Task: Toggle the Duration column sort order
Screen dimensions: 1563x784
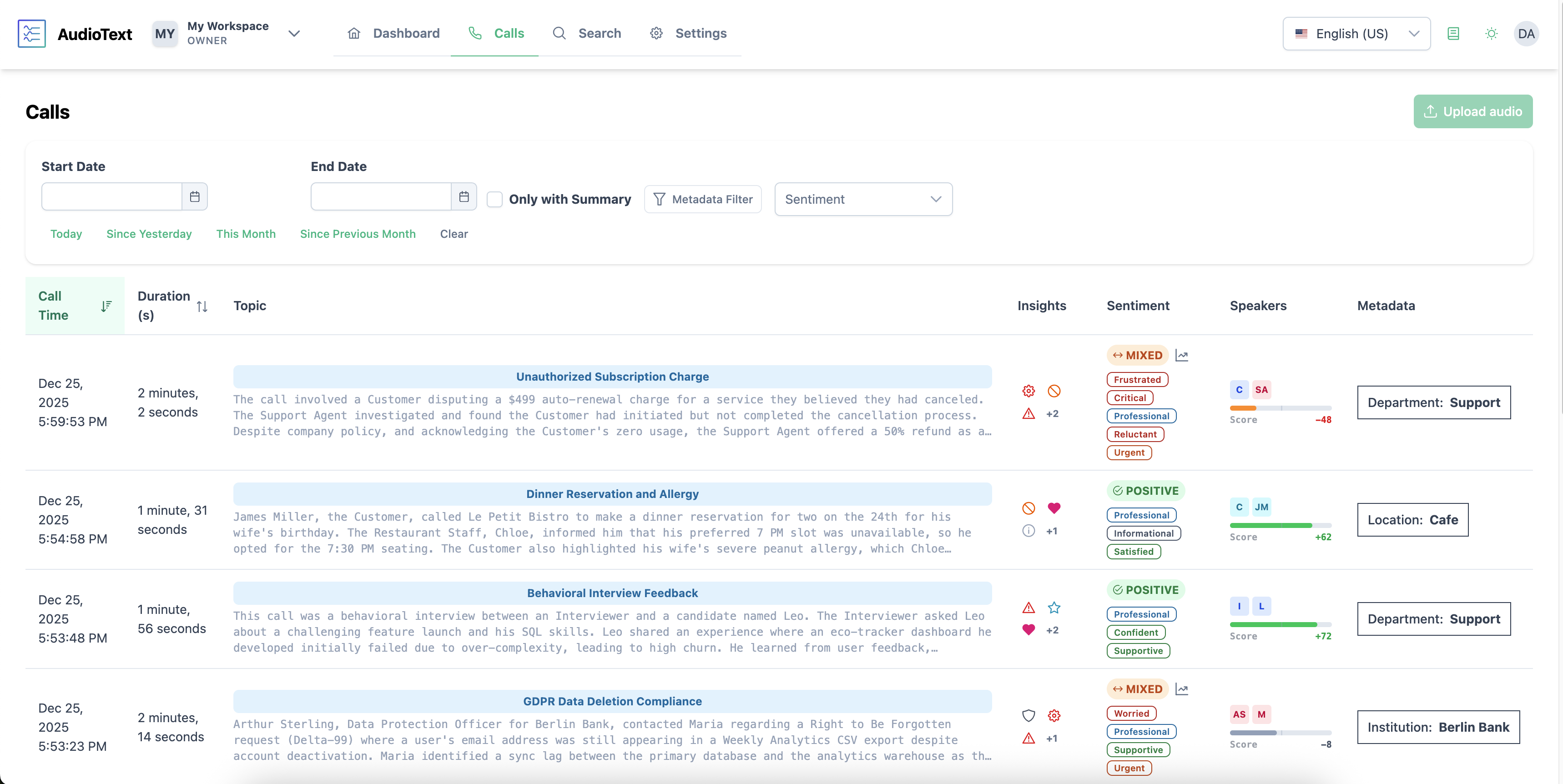Action: (202, 306)
